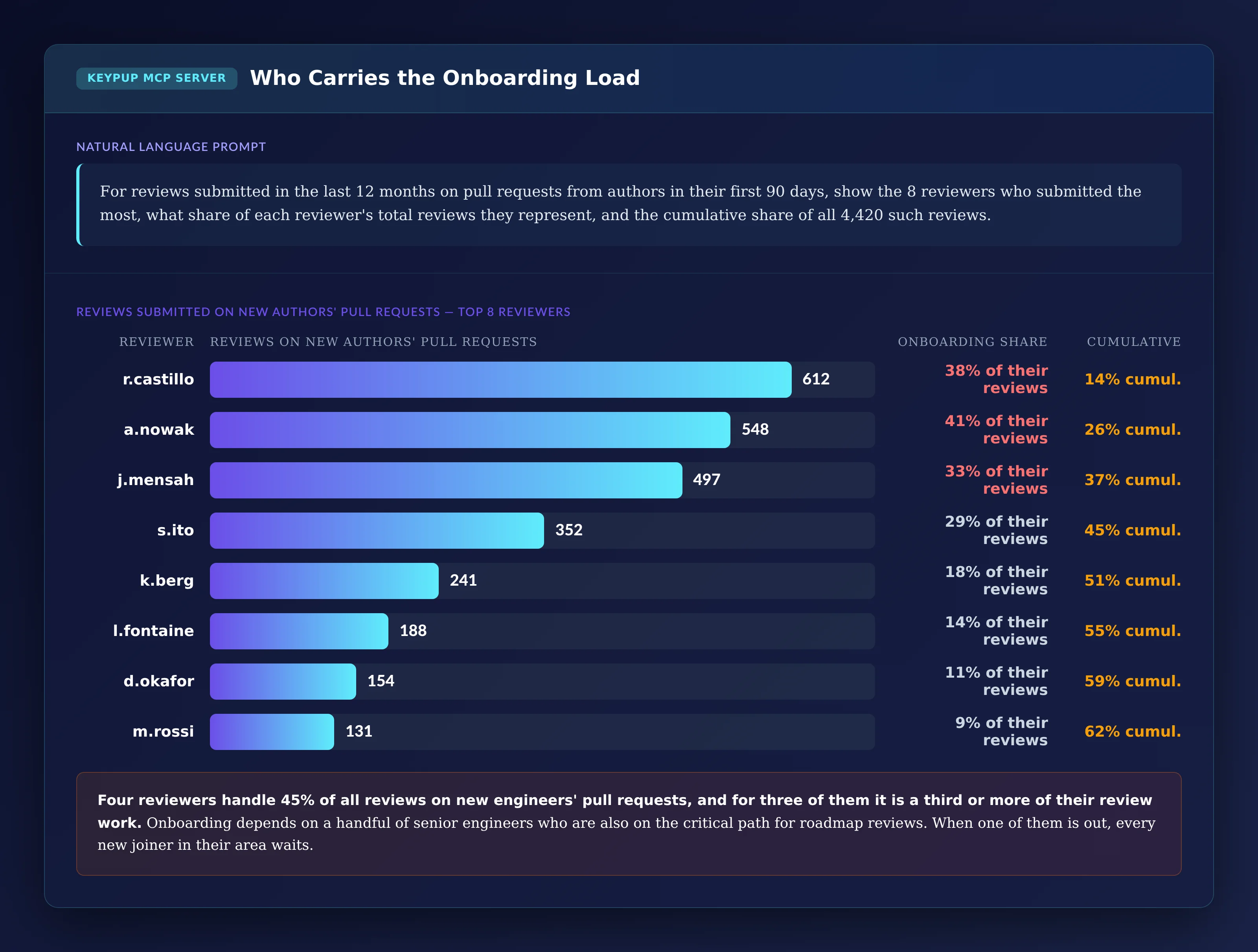The width and height of the screenshot is (1258, 952).
Task: Click the value 131
Action: tap(359, 731)
